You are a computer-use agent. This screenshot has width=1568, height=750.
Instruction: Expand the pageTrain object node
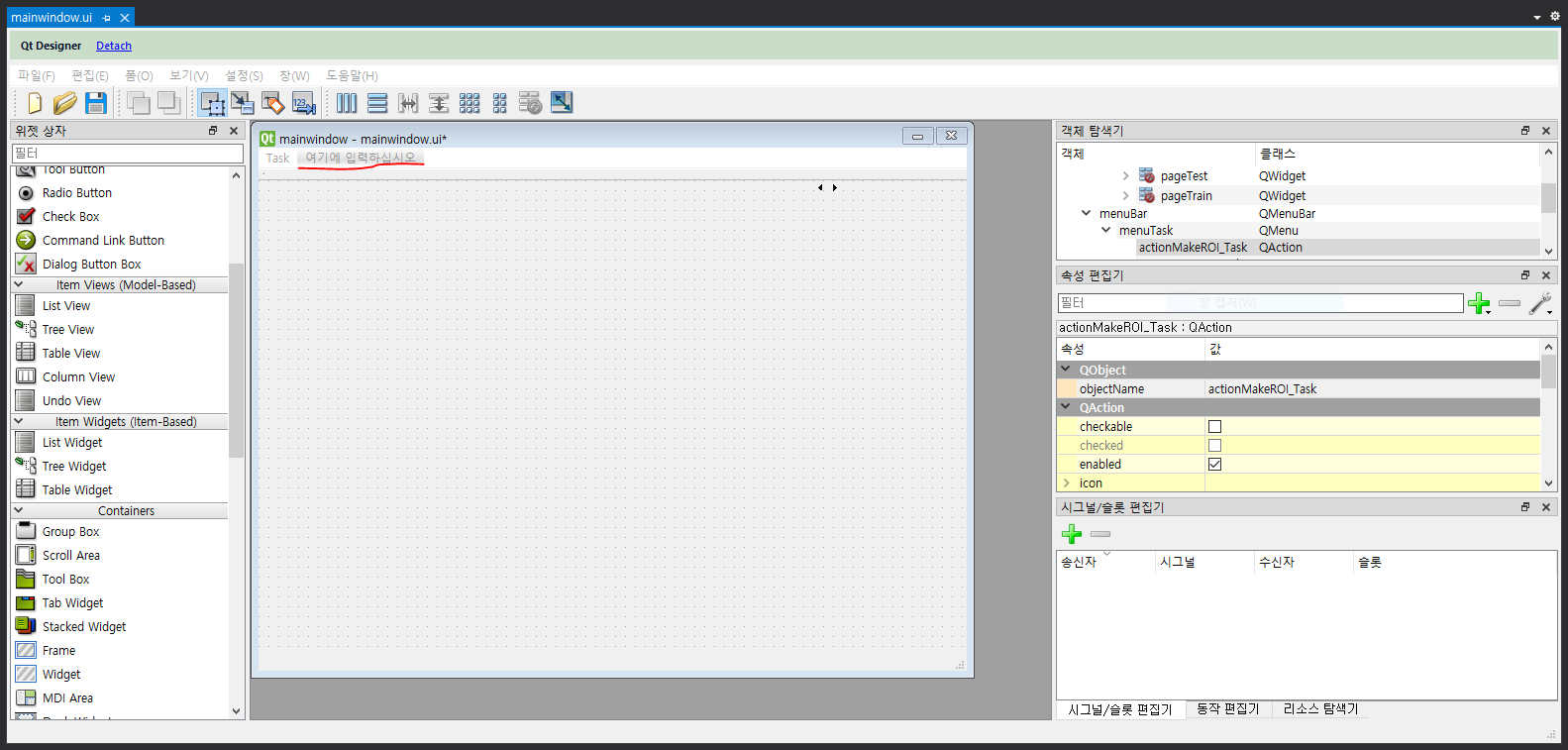(1125, 195)
